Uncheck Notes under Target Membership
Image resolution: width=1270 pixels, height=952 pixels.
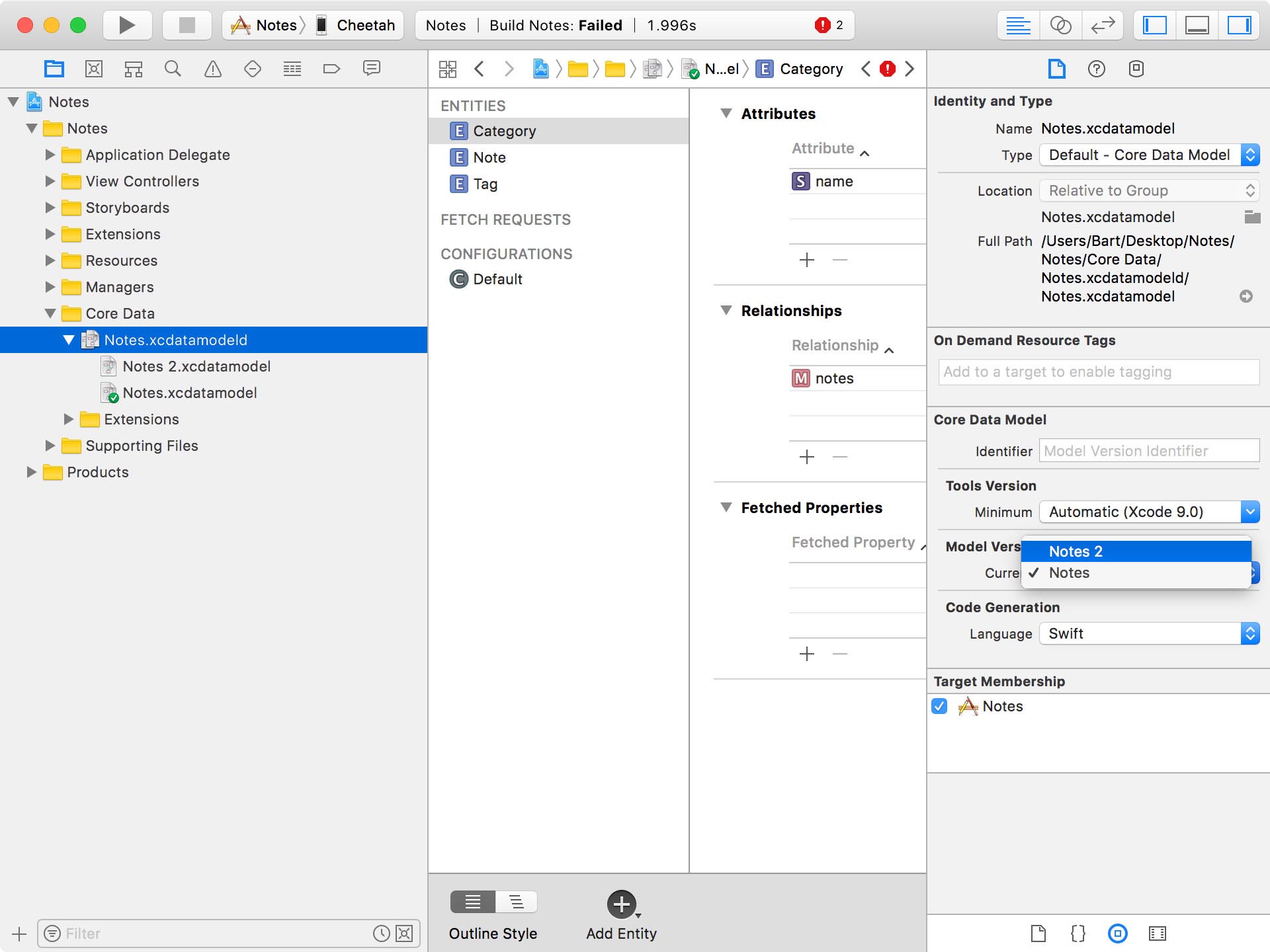(x=940, y=706)
